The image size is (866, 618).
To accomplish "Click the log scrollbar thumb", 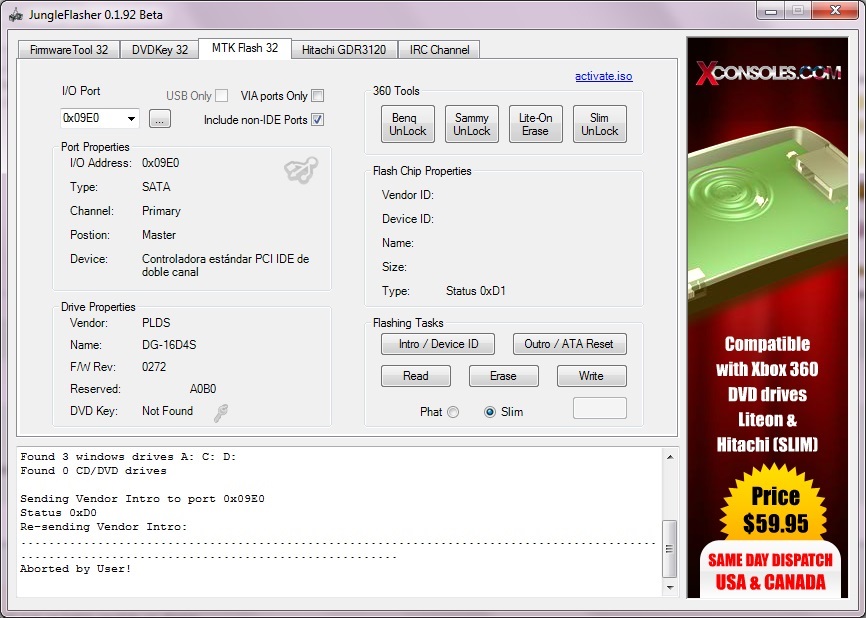I will pos(670,549).
